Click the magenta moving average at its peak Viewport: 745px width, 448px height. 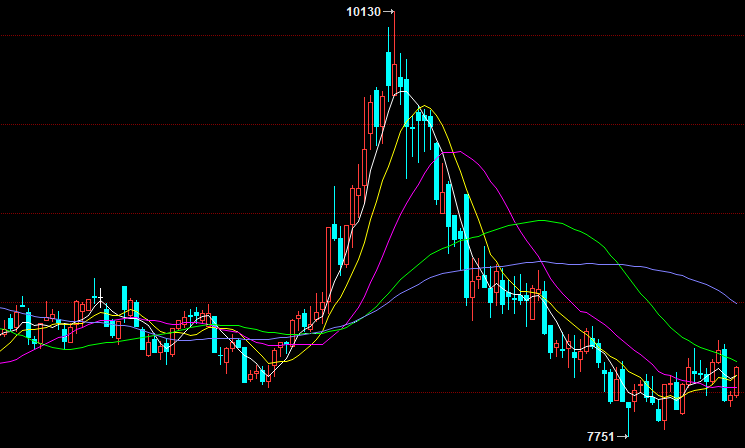pyautogui.click(x=455, y=152)
